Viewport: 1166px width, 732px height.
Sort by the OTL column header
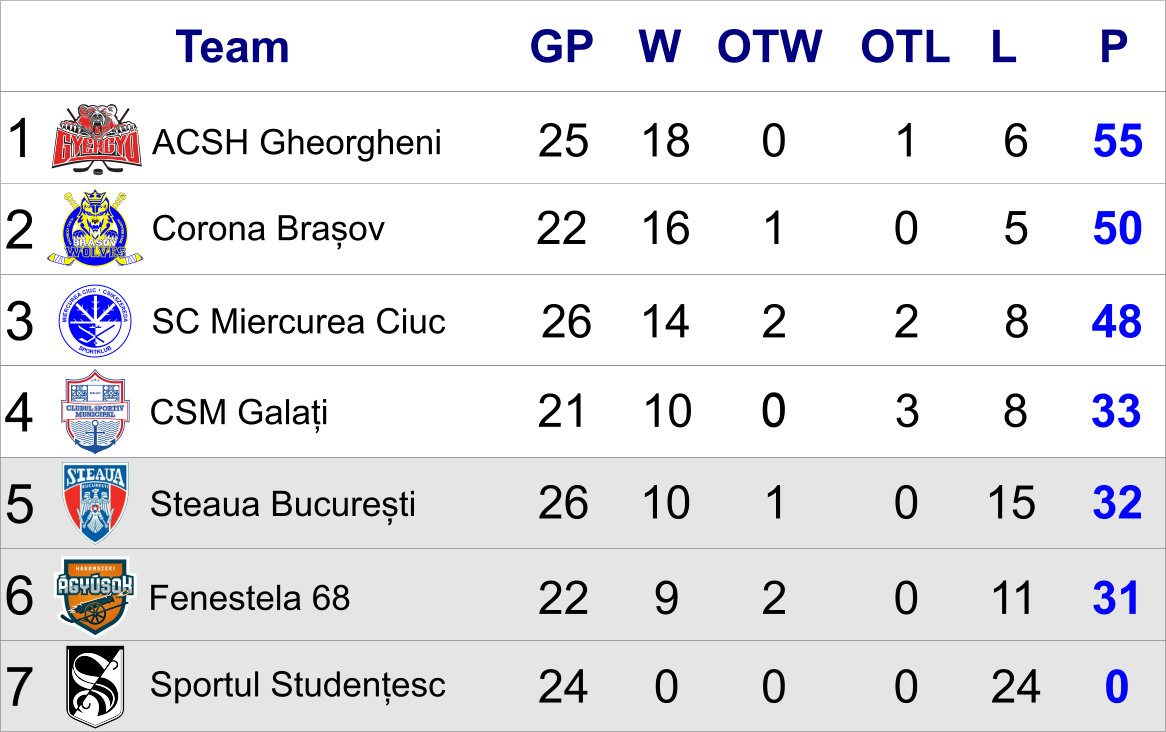click(x=905, y=47)
